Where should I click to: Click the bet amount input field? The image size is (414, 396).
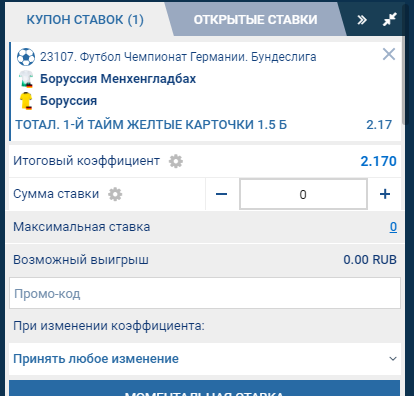tap(303, 194)
